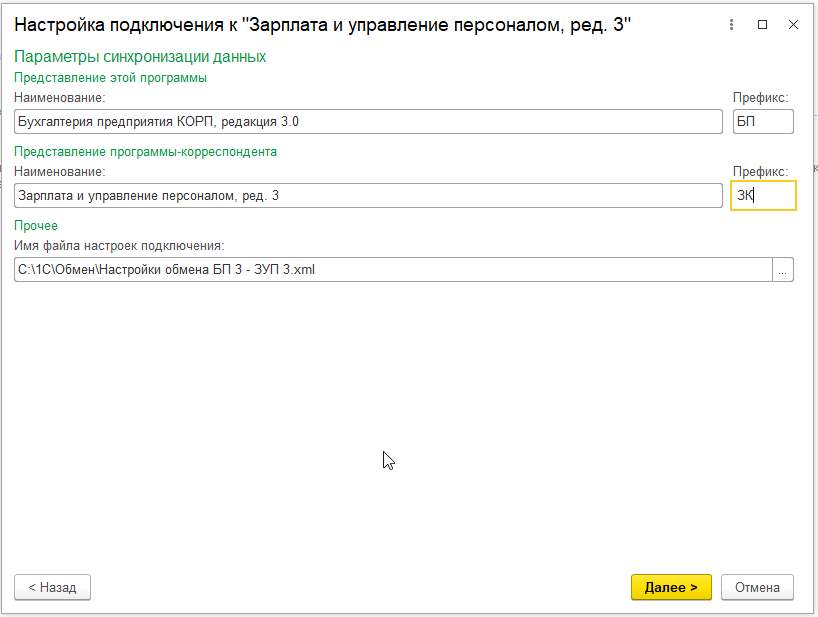Close the connection settings dialog

[793, 25]
